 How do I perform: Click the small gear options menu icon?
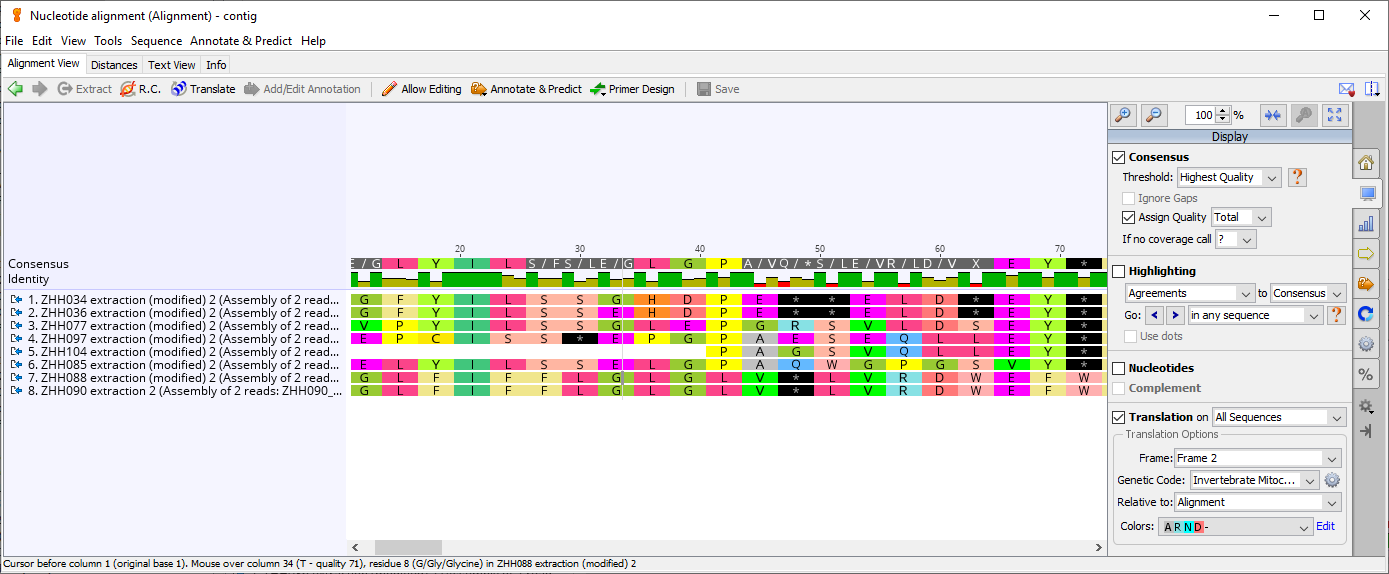1366,406
